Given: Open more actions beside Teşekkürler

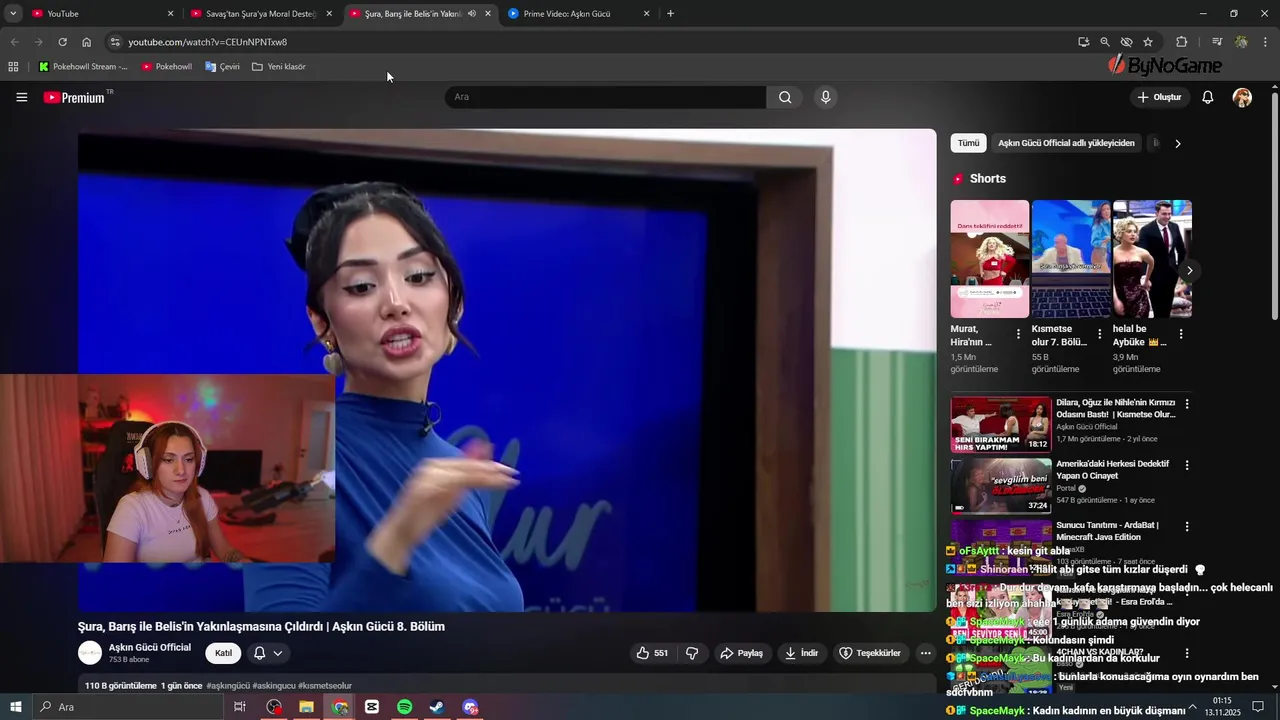Looking at the screenshot, I should pos(925,653).
